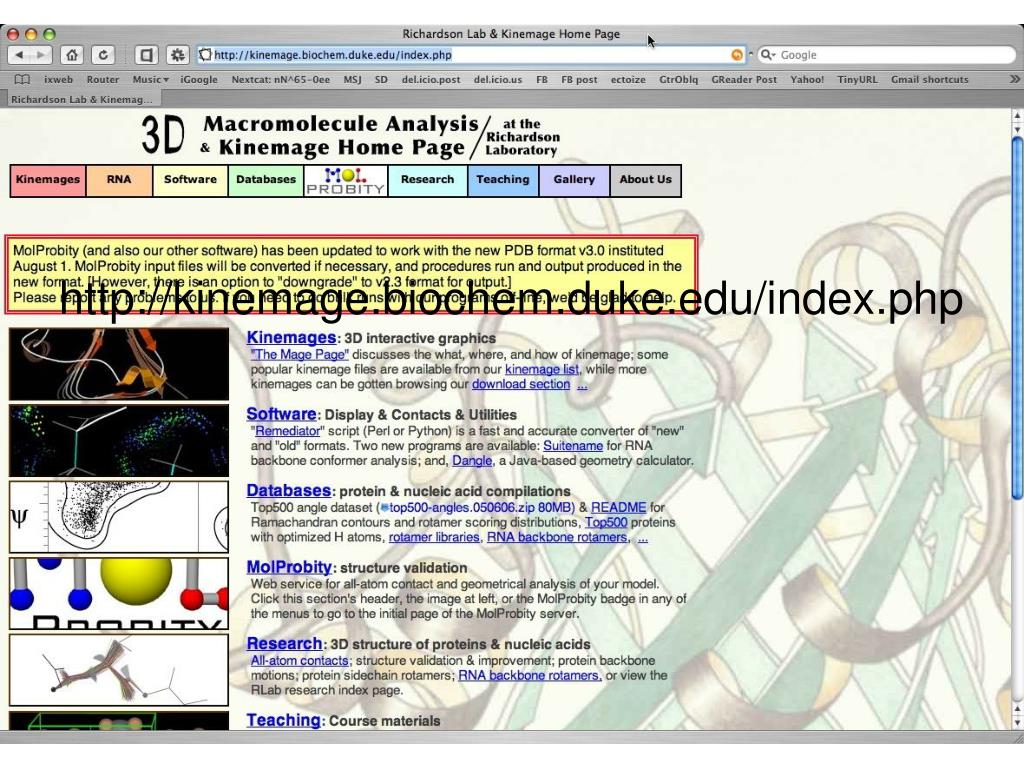Open the About Us navigation tab
The image size is (1024, 768).
point(645,180)
